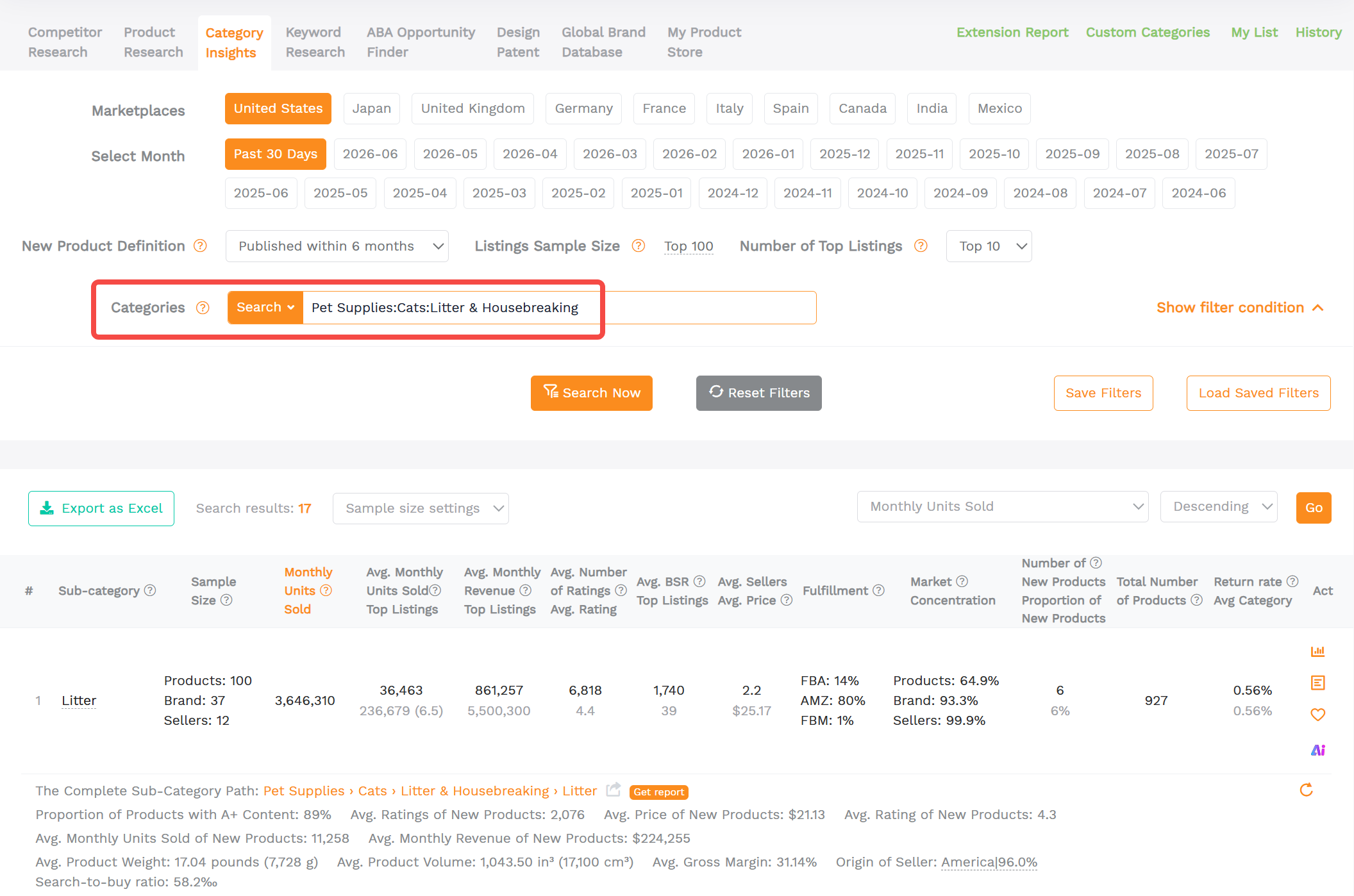Open Monthly Units Sold sort dropdown
This screenshot has height=896, width=1354.
point(1002,506)
